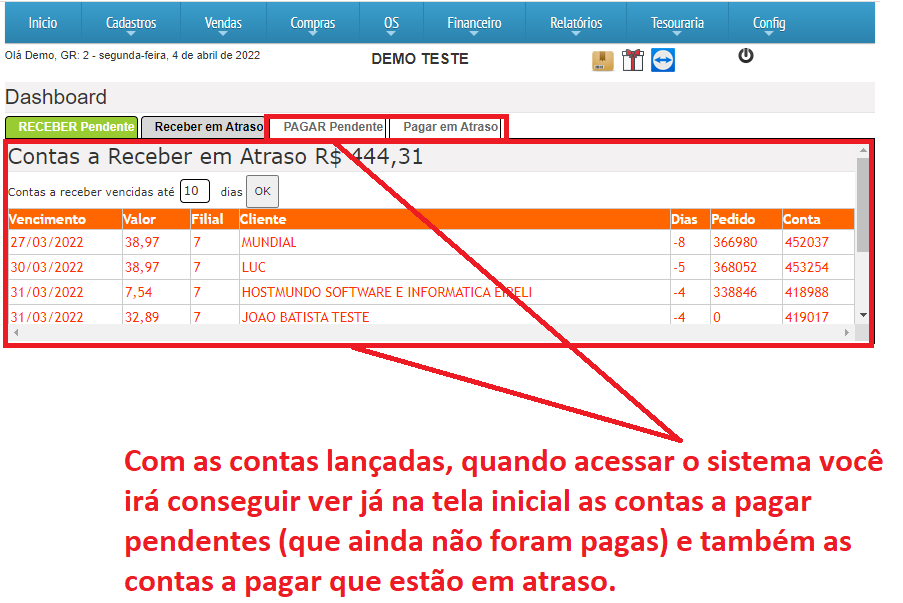Image resolution: width=903 pixels, height=603 pixels.
Task: Click order number 368052
Action: pos(735,267)
